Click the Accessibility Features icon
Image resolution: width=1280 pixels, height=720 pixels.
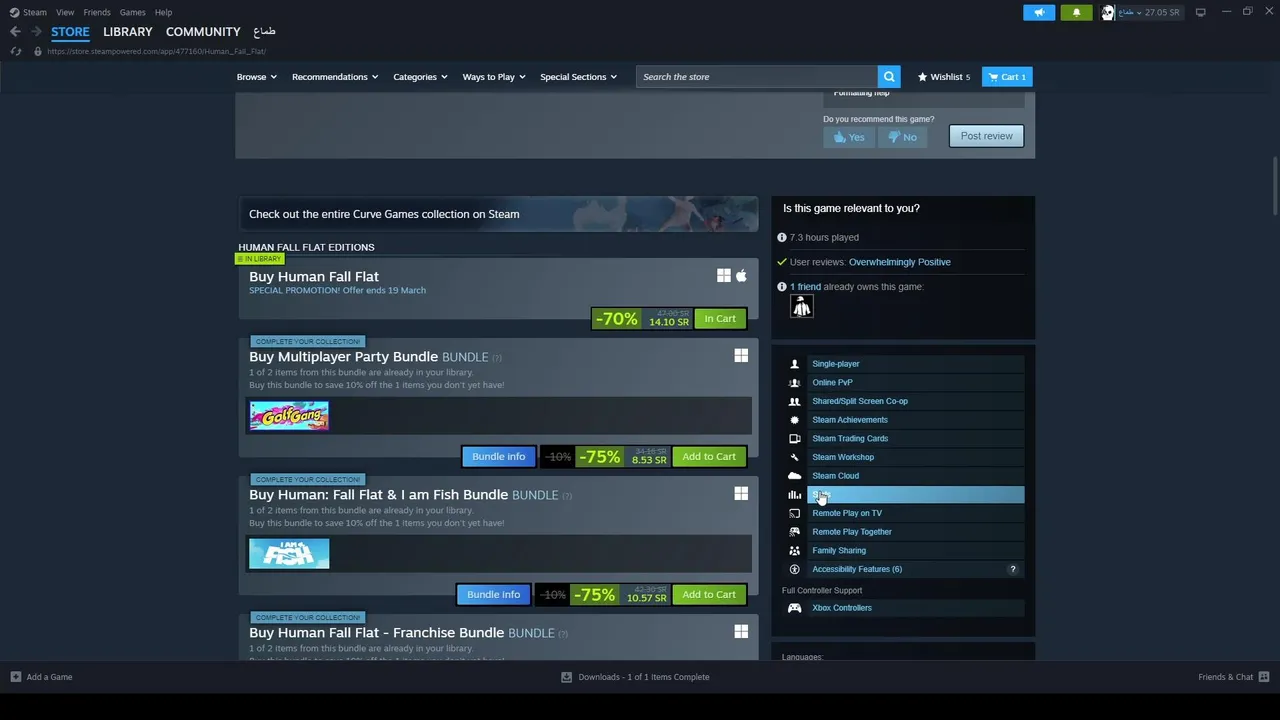pyautogui.click(x=794, y=569)
